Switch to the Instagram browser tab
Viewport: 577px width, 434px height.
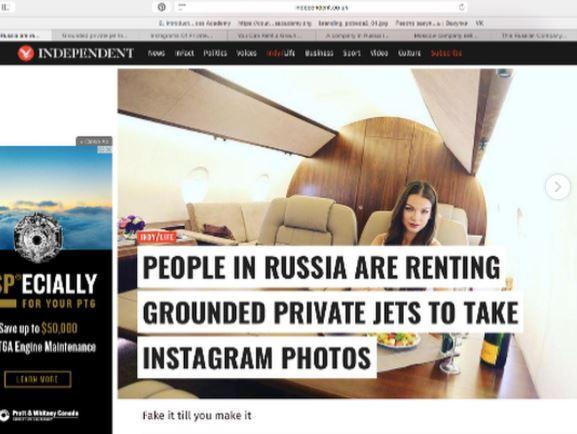182,36
